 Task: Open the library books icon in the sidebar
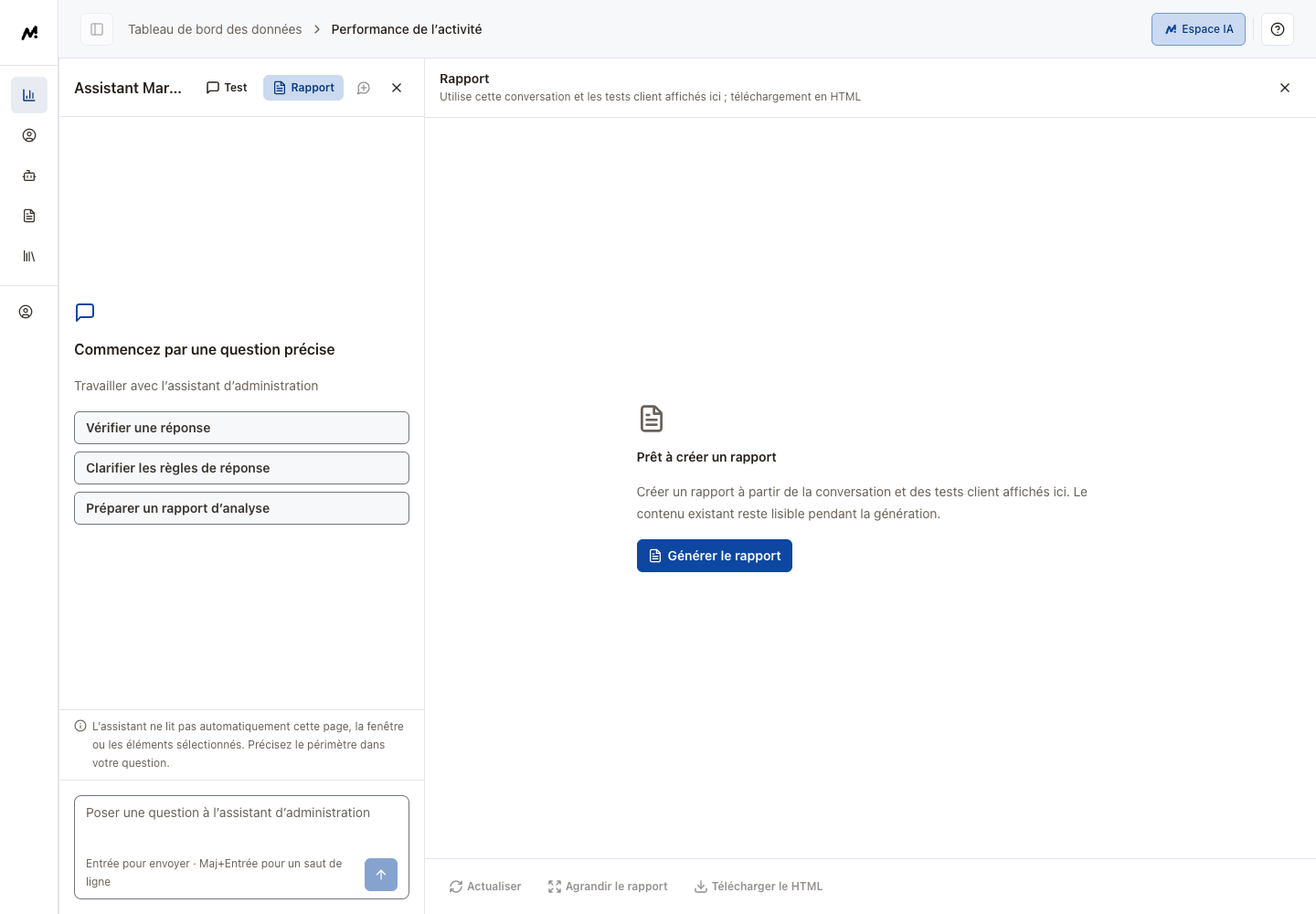coord(29,256)
